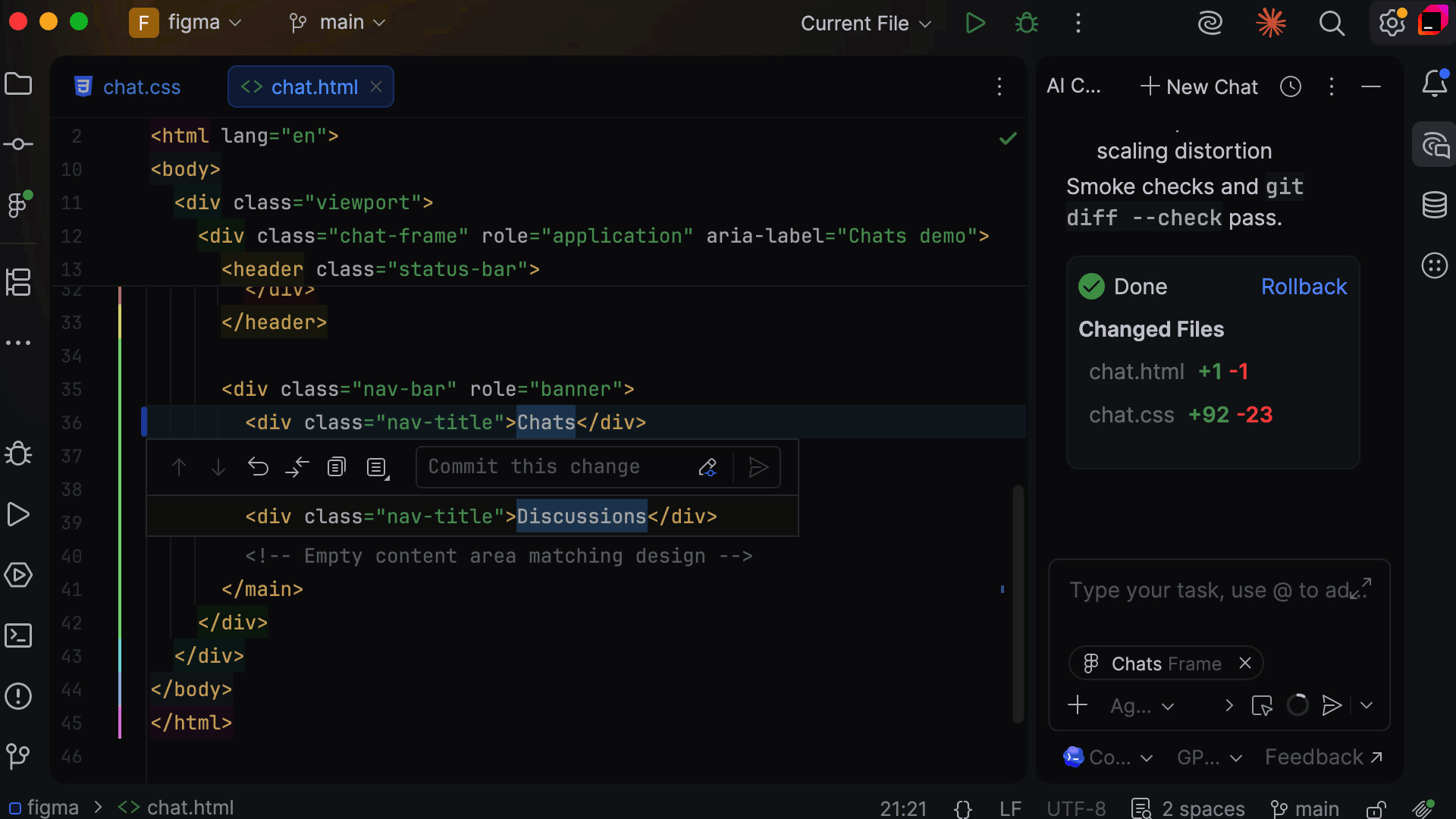Expand chevron next to Agent selector

1229,705
